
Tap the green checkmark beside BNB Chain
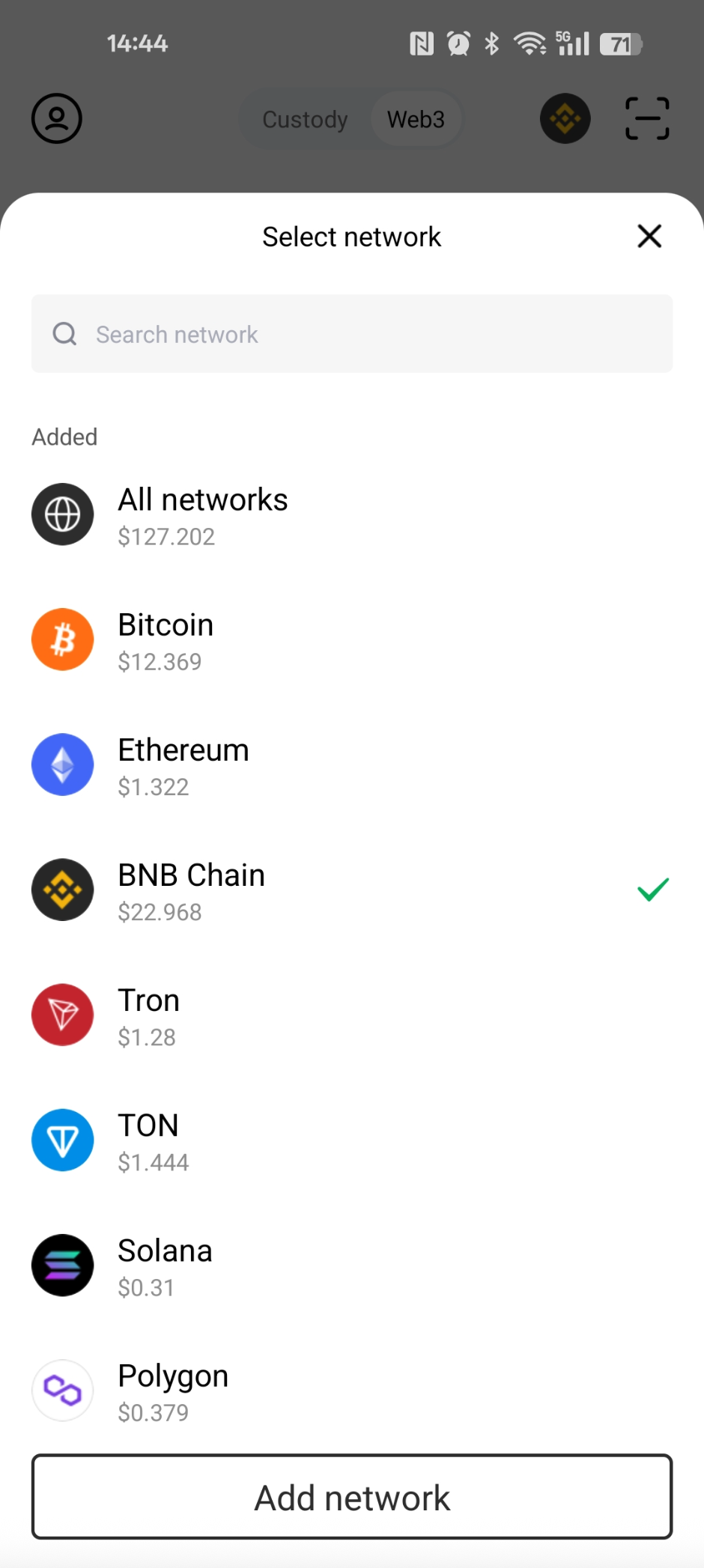pos(652,890)
